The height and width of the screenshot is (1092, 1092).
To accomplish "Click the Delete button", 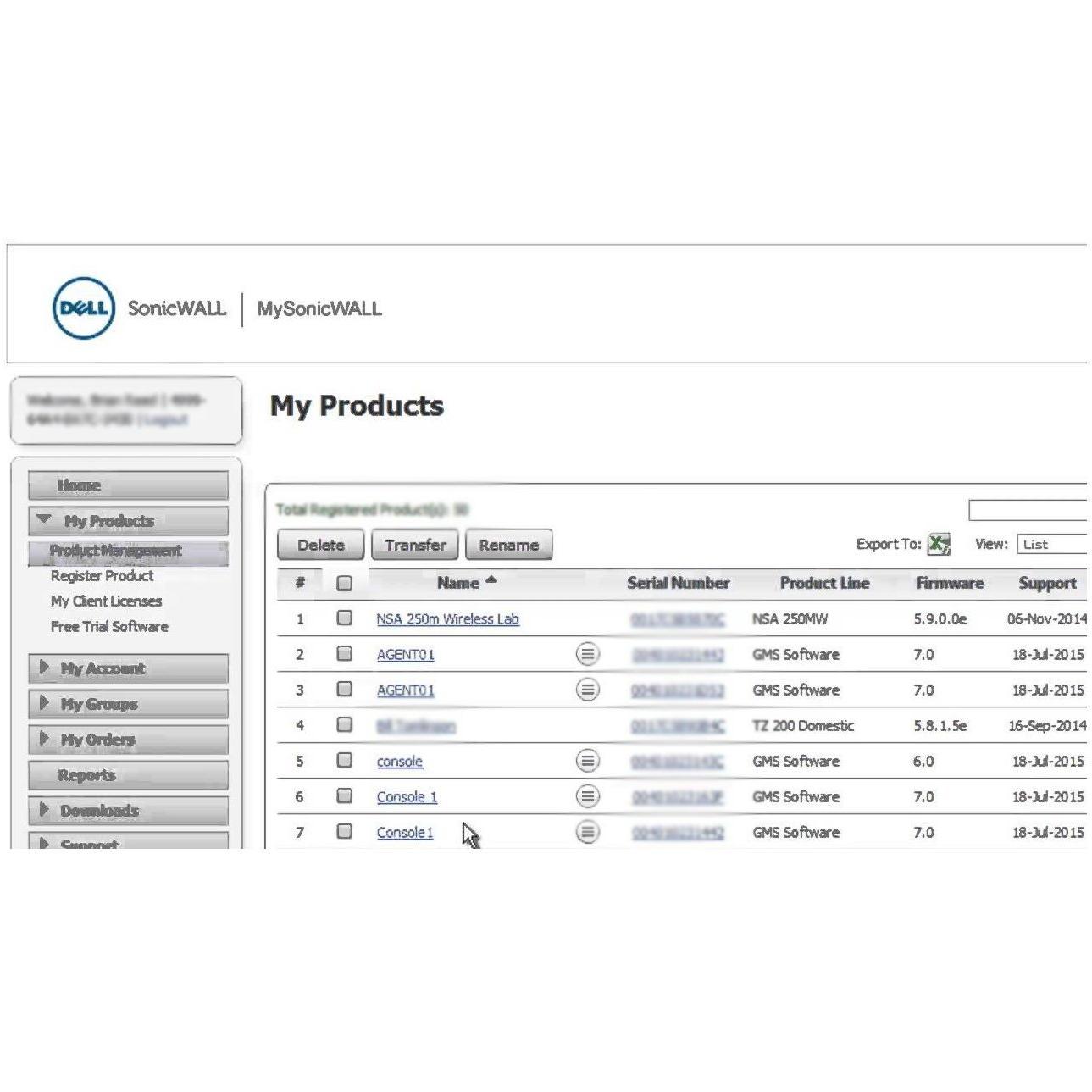I will point(321,545).
